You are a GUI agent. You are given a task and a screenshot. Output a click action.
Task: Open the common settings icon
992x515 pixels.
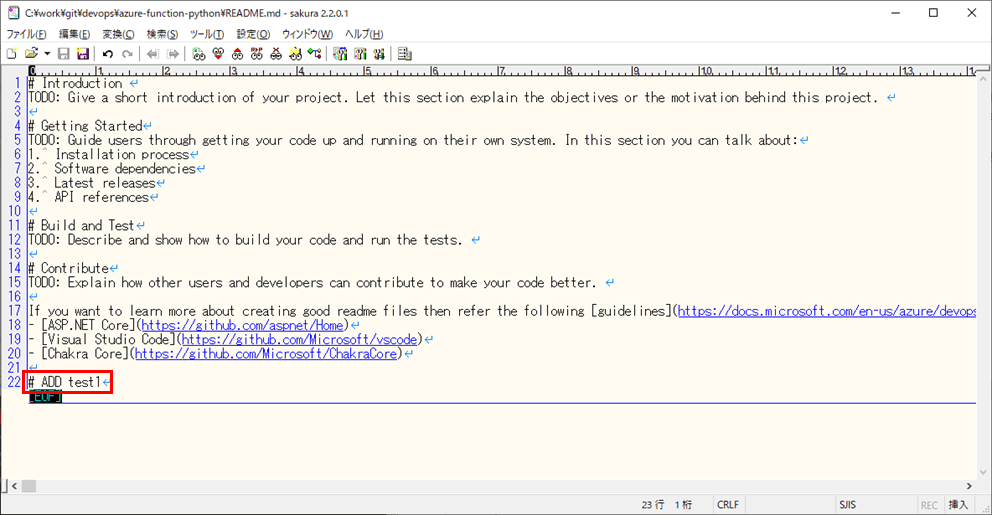click(379, 54)
